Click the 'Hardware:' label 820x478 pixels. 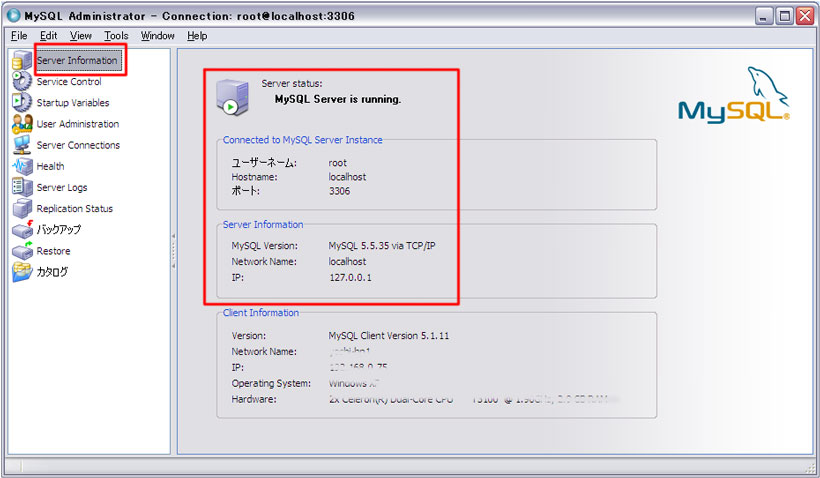pyautogui.click(x=254, y=399)
